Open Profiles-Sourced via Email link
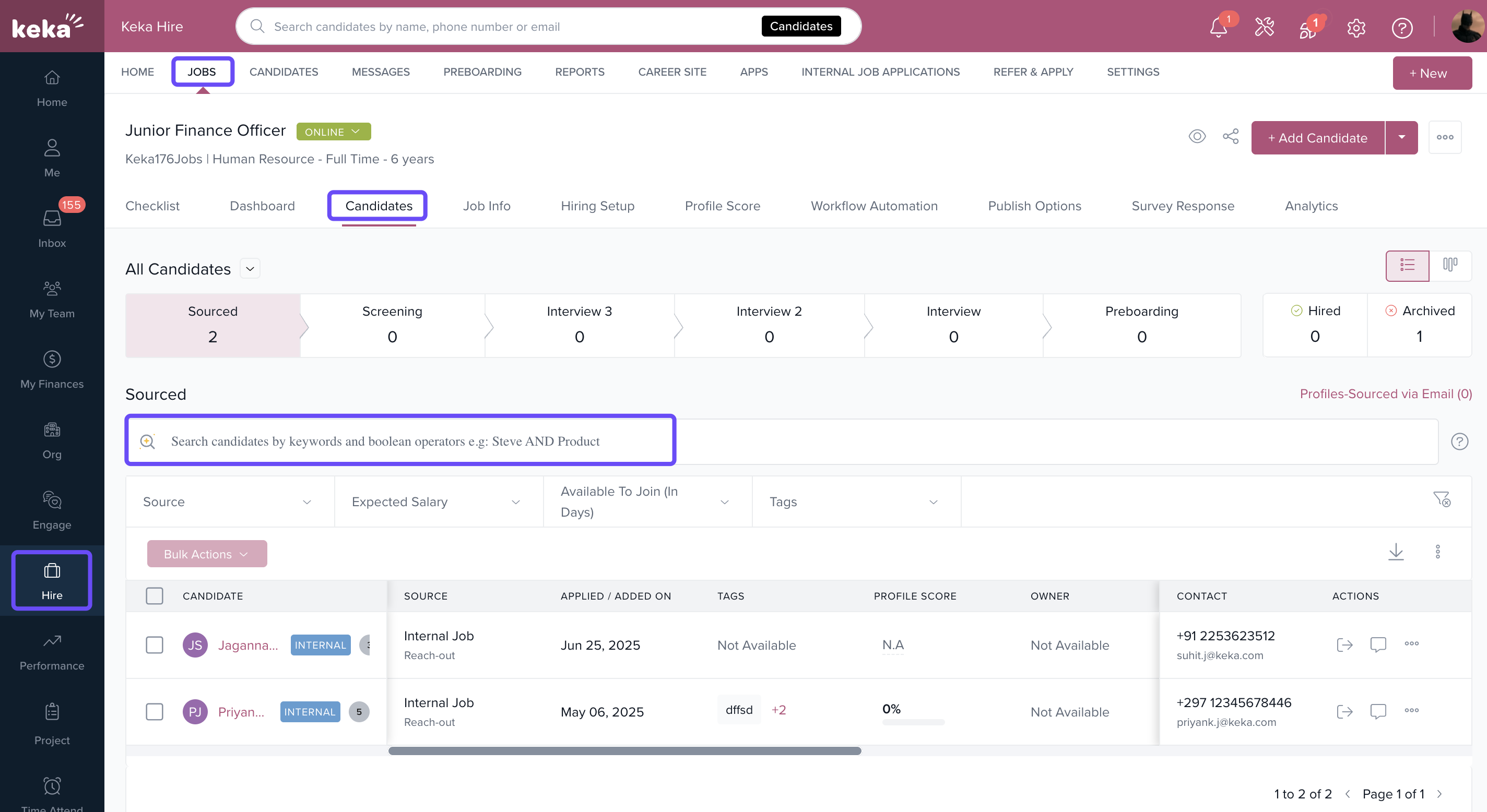Screen dimensions: 1487x812 point(1385,393)
